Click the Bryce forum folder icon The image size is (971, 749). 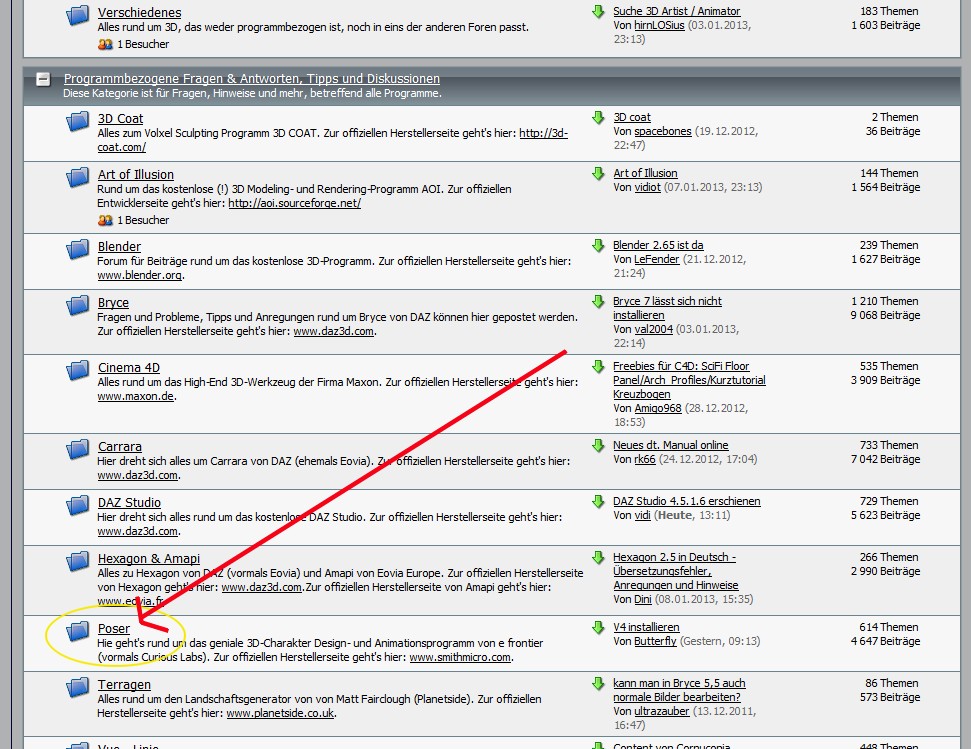click(x=77, y=305)
